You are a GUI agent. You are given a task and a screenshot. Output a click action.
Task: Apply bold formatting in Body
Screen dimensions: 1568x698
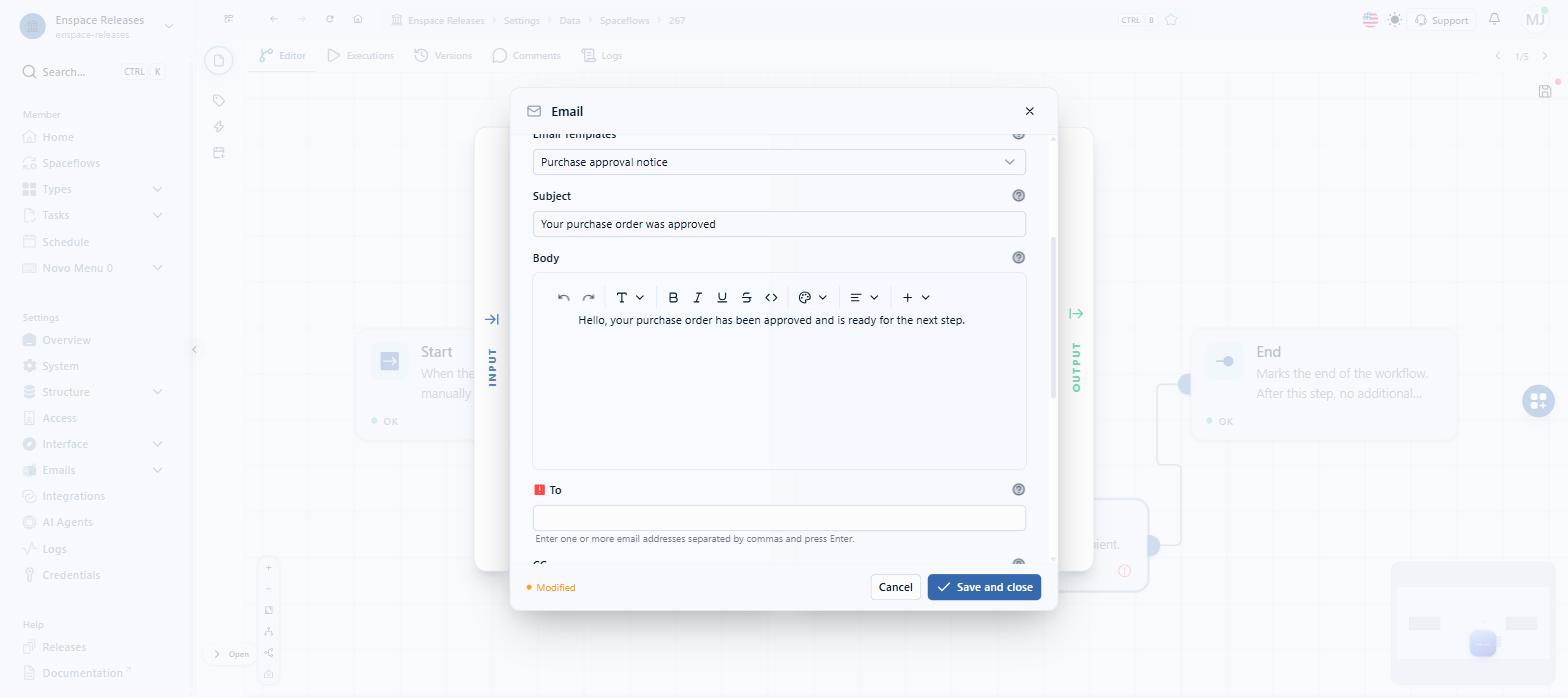click(673, 297)
